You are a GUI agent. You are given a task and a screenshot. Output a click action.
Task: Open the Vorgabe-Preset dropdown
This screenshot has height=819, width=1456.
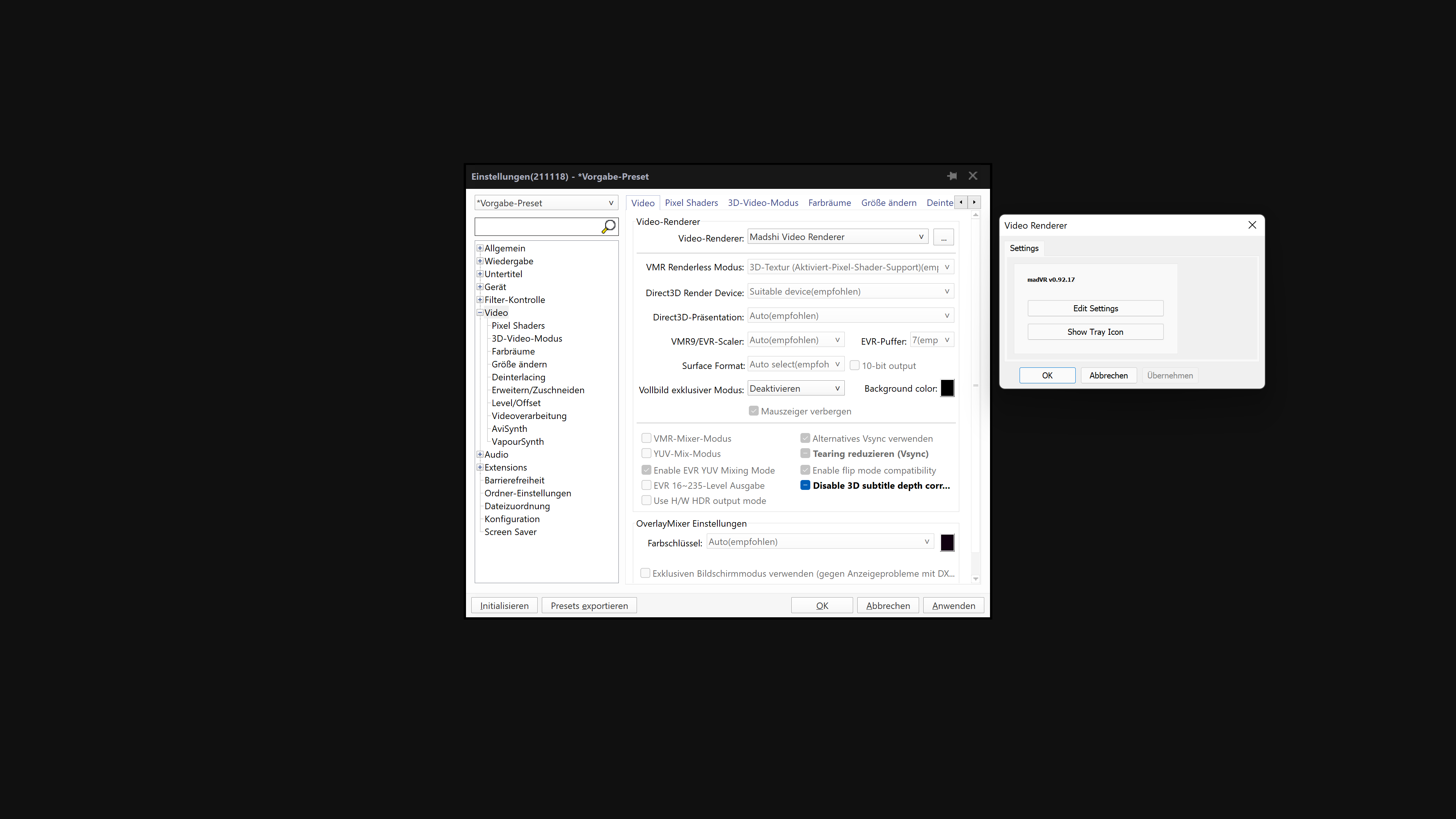coord(546,203)
